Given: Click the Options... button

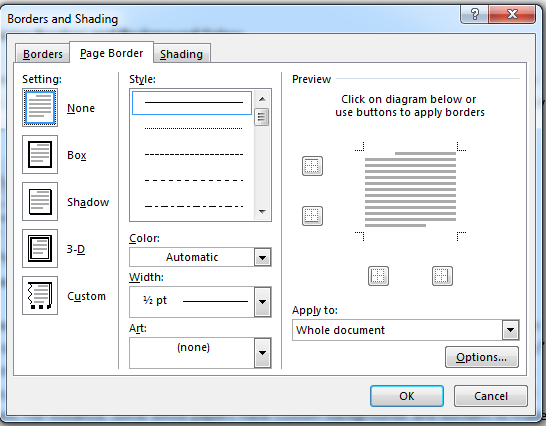Looking at the screenshot, I should (x=482, y=357).
